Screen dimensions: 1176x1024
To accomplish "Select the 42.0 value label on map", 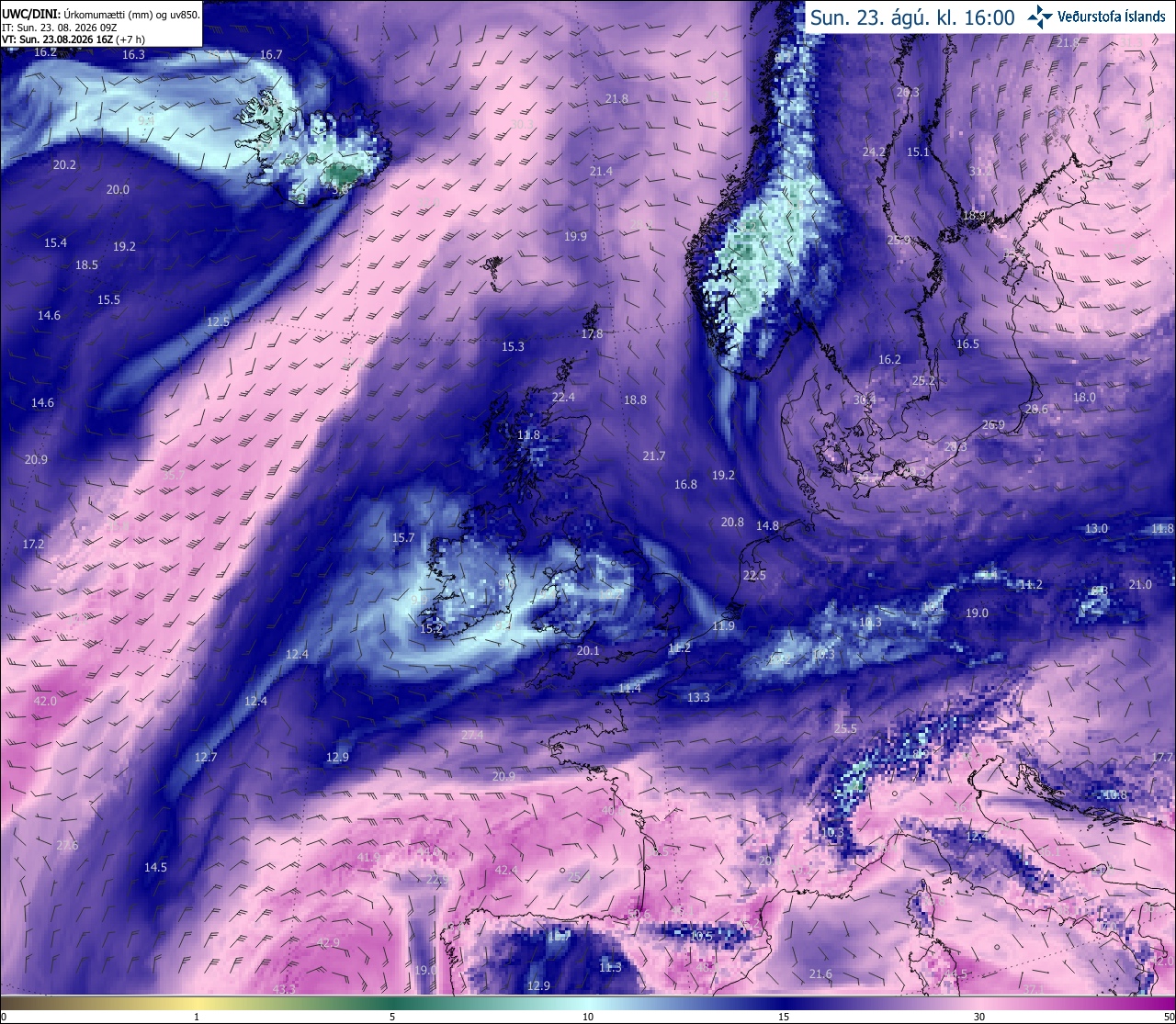I will point(45,701).
